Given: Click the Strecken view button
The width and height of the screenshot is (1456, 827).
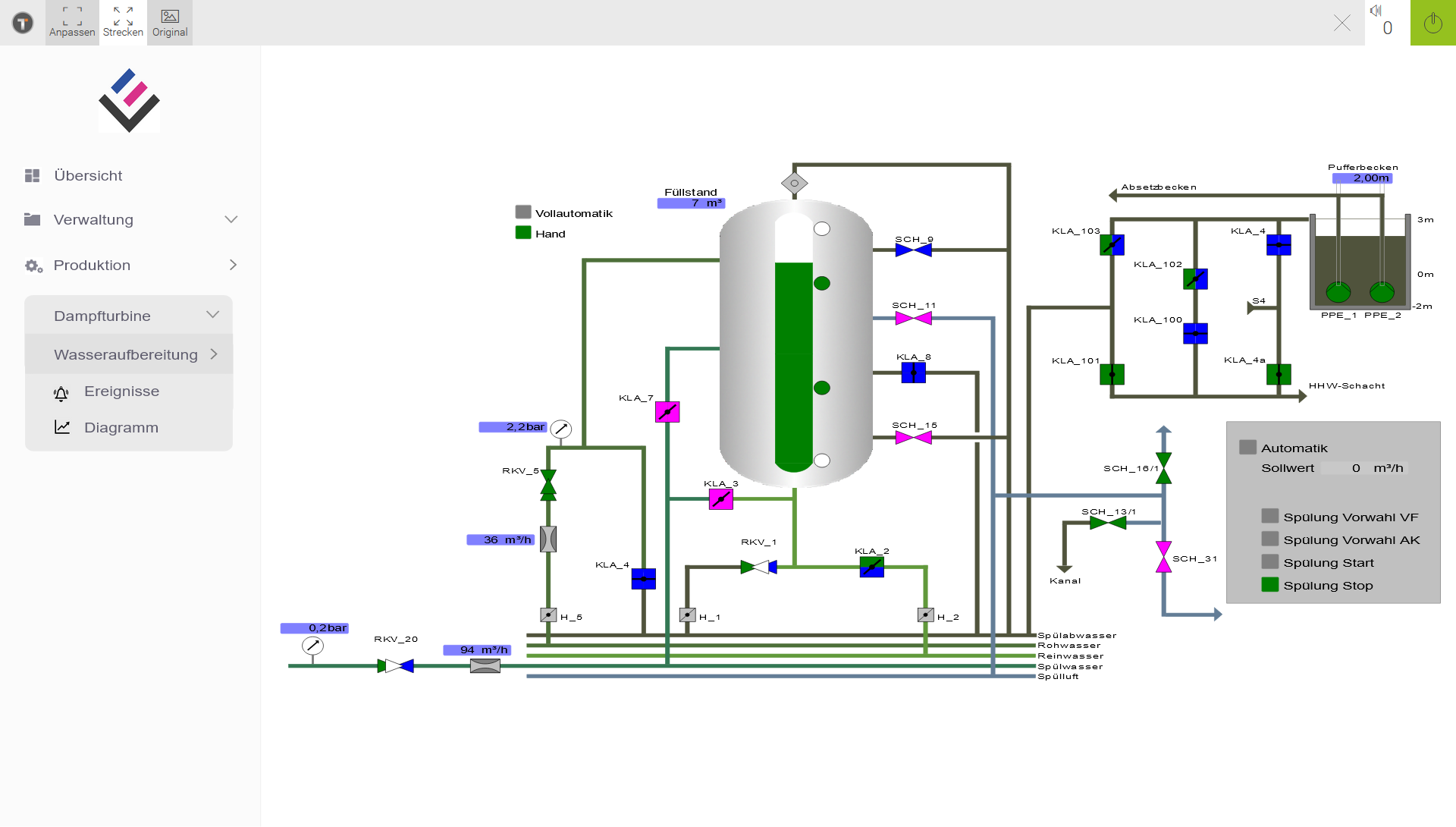Looking at the screenshot, I should pyautogui.click(x=123, y=23).
